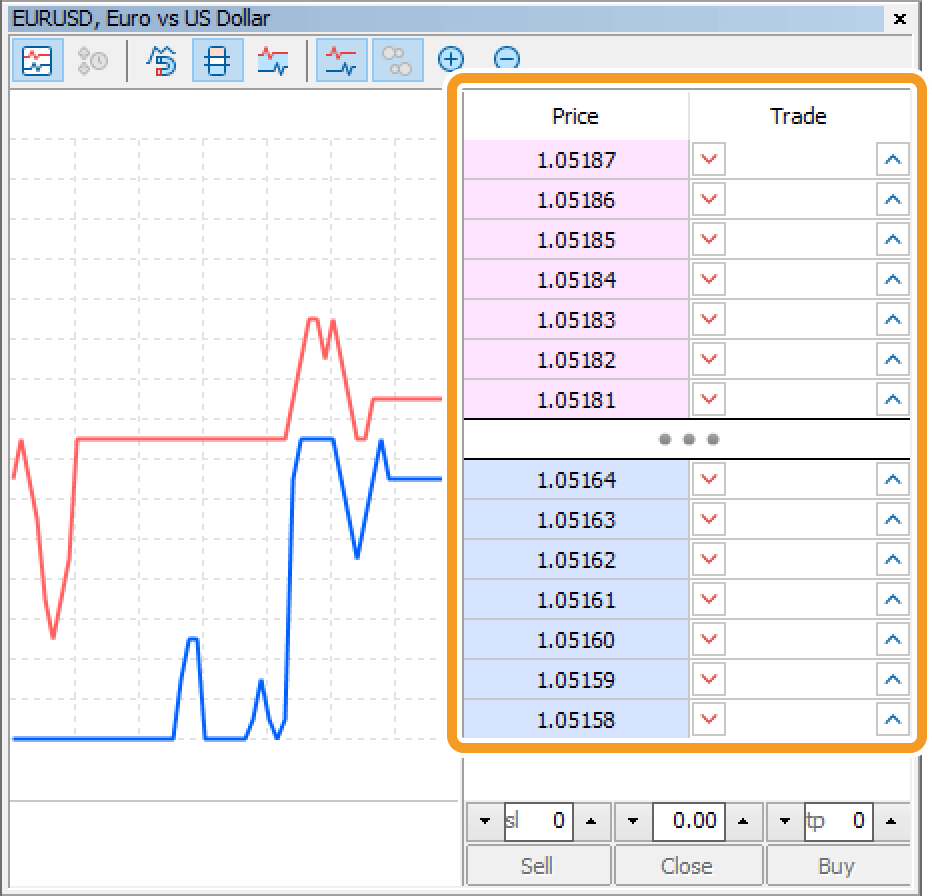
Task: Toggle the spread display toolbar icon
Action: (x=273, y=61)
